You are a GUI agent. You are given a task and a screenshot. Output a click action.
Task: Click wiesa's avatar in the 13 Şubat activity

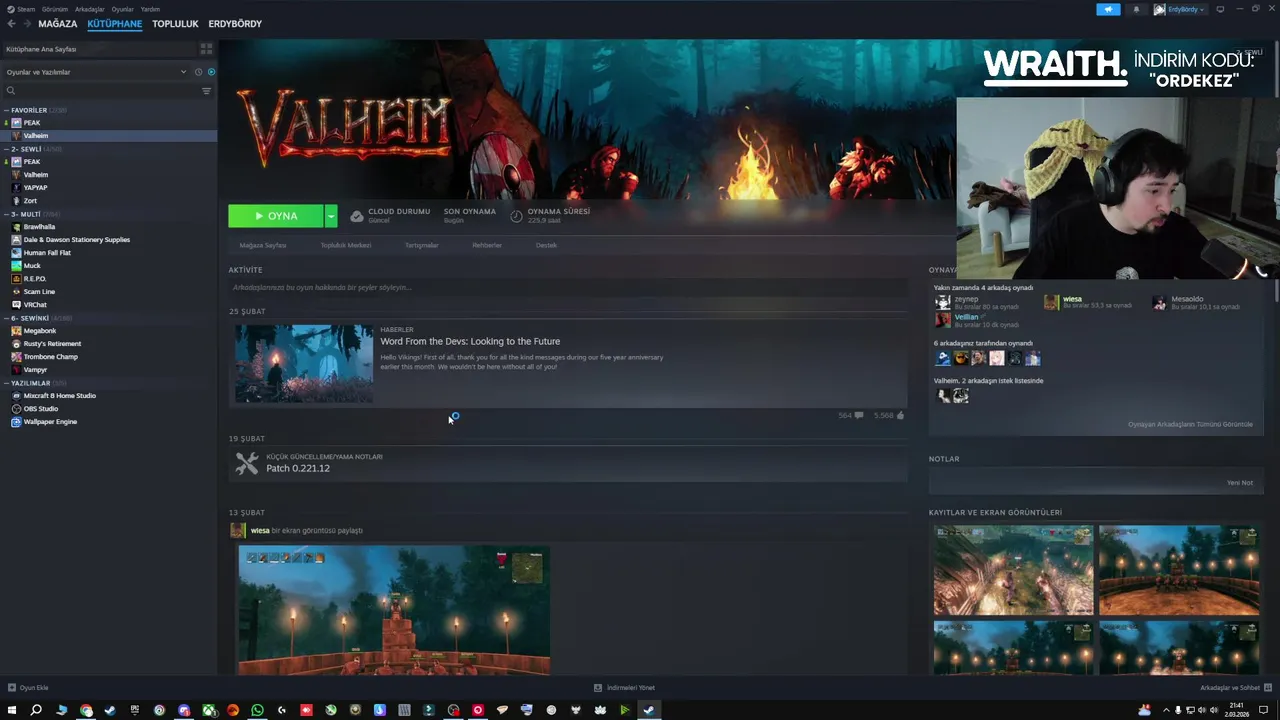point(237,530)
